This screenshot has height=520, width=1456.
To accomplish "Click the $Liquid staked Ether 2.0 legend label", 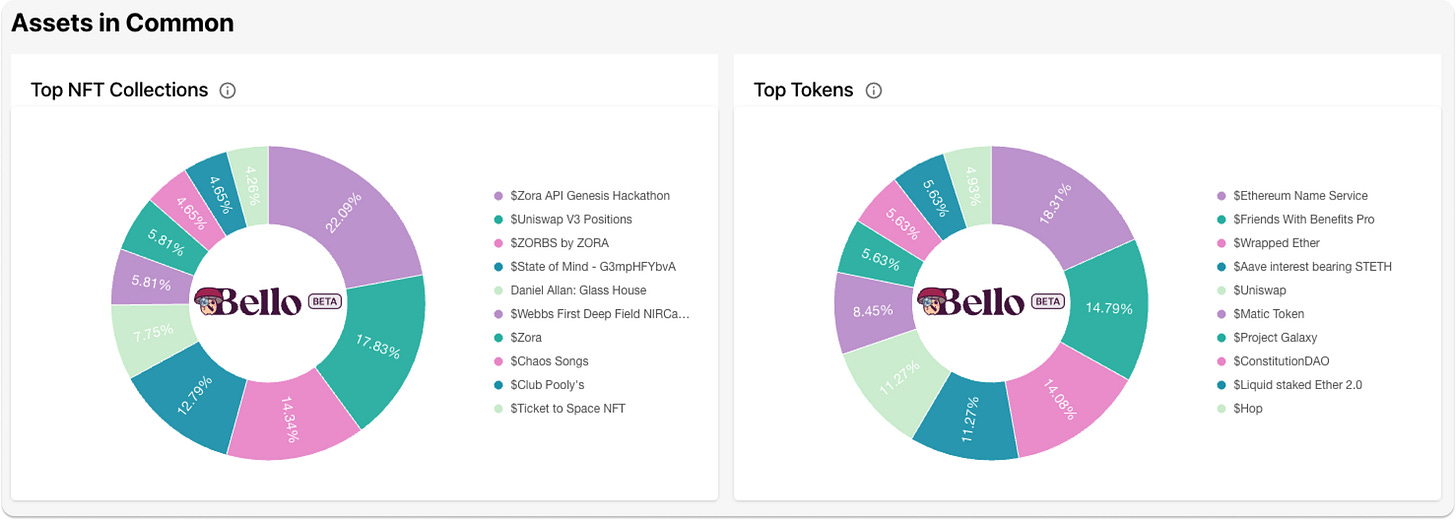I will [1297, 385].
